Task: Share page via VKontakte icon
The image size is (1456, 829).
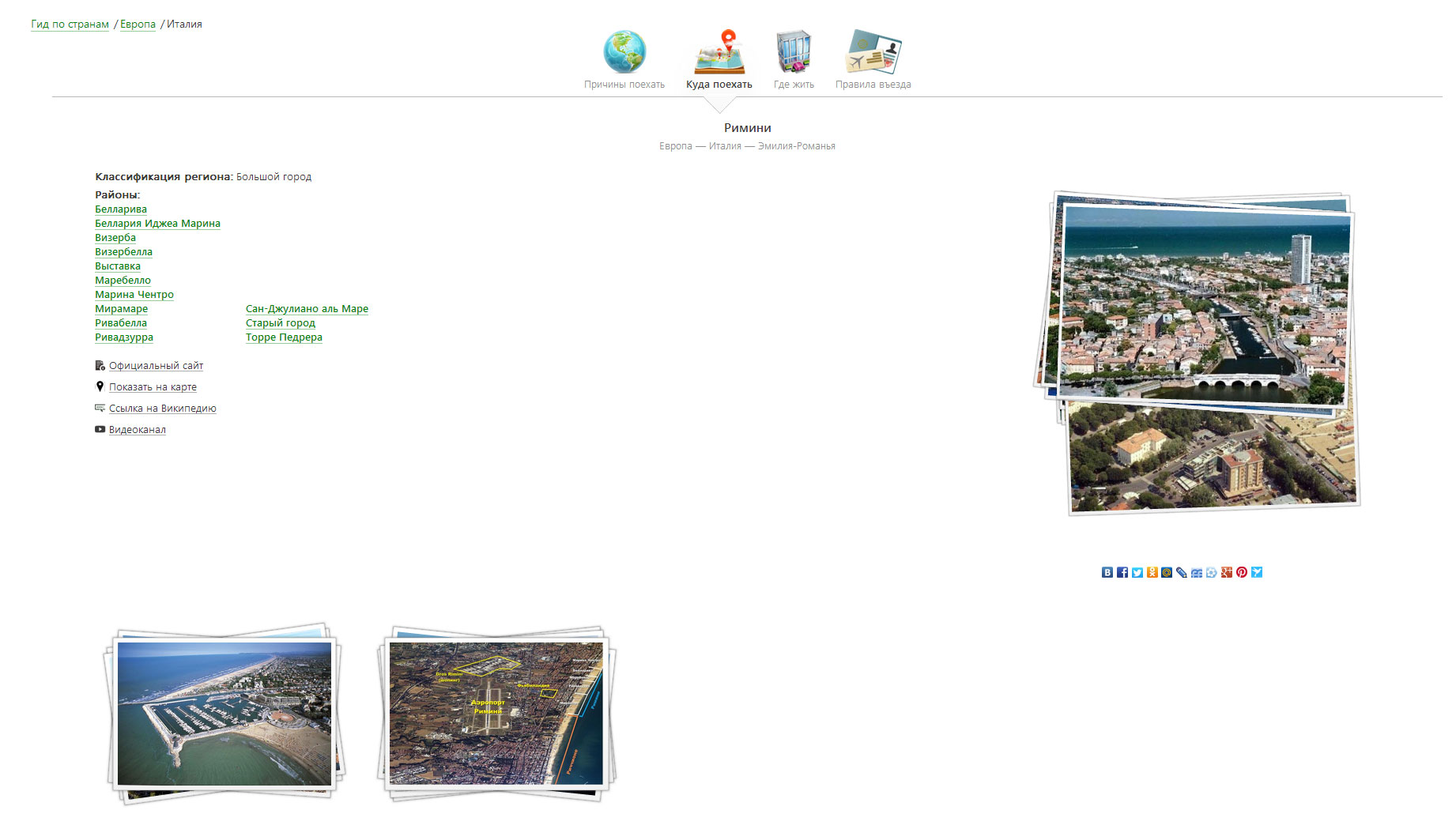Action: point(1107,572)
